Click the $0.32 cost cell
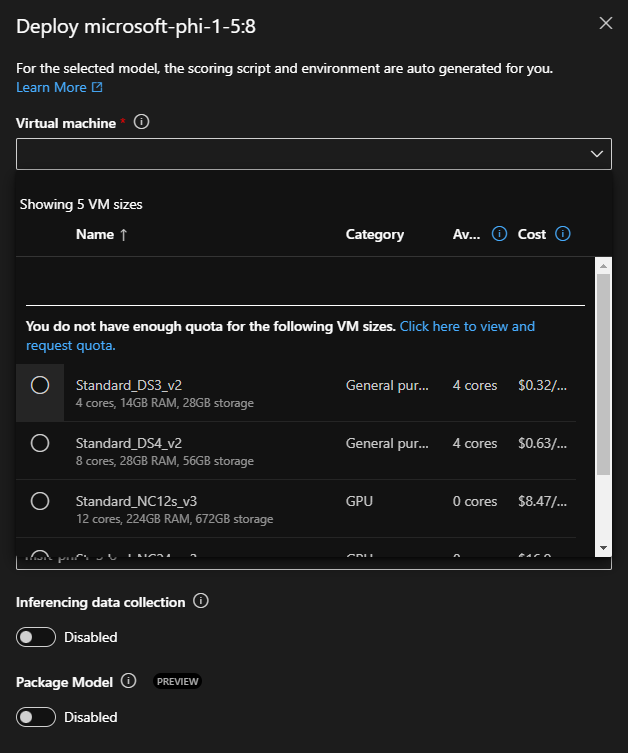This screenshot has height=753, width=628. pyautogui.click(x=542, y=385)
